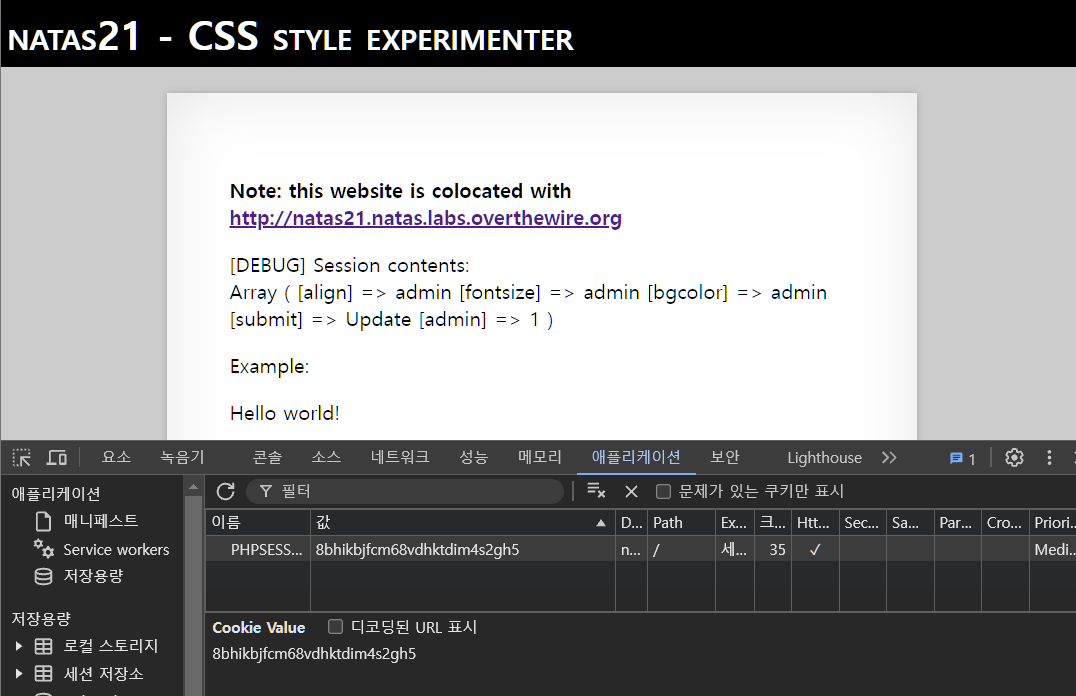Check the 디코딩된 URL 표시 checkbox
The width and height of the screenshot is (1076, 696).
335,627
